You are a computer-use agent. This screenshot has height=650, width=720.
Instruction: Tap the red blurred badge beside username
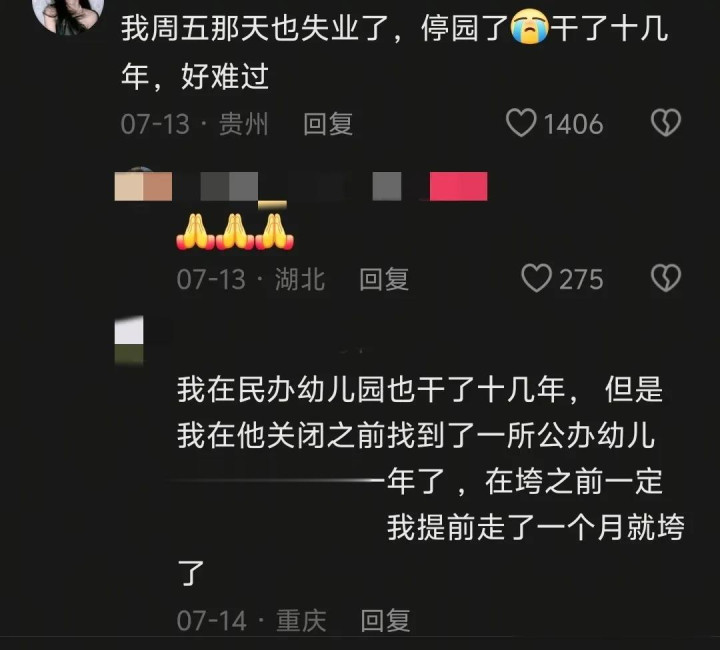(458, 186)
